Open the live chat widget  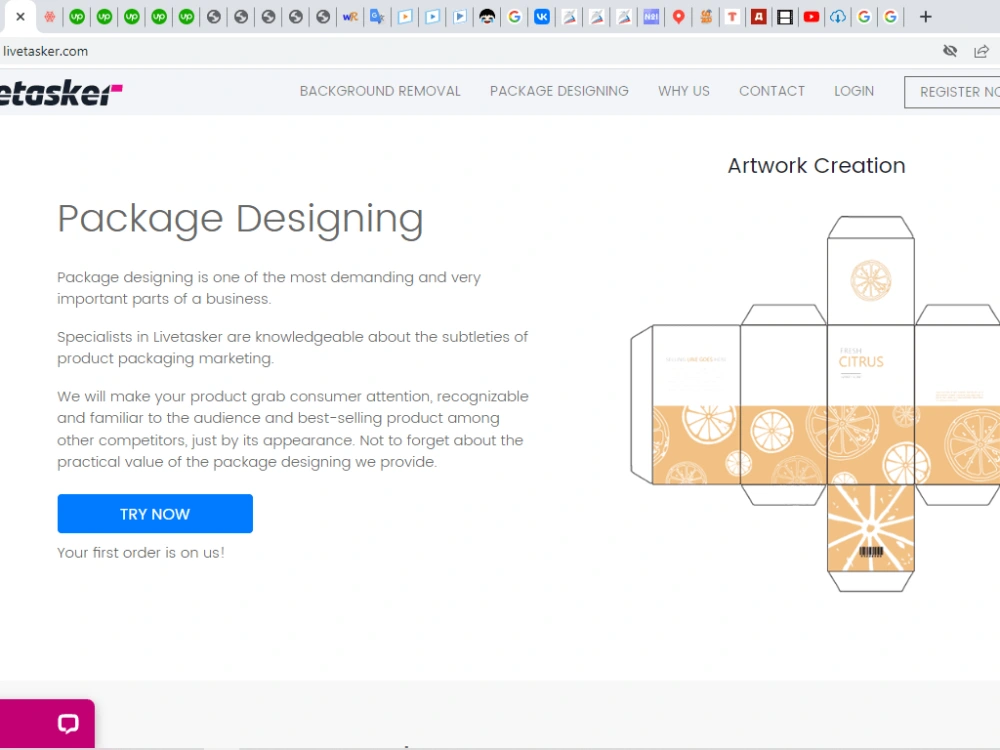[47, 723]
